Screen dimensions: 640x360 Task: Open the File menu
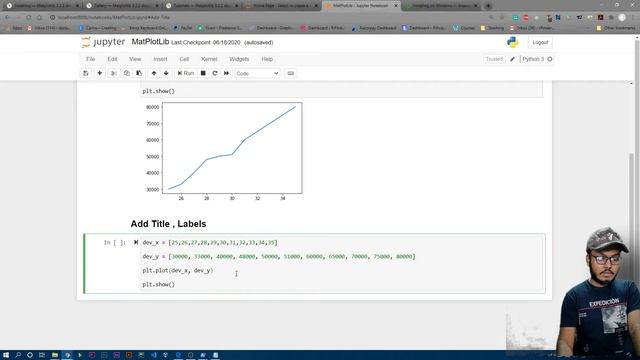(91, 59)
